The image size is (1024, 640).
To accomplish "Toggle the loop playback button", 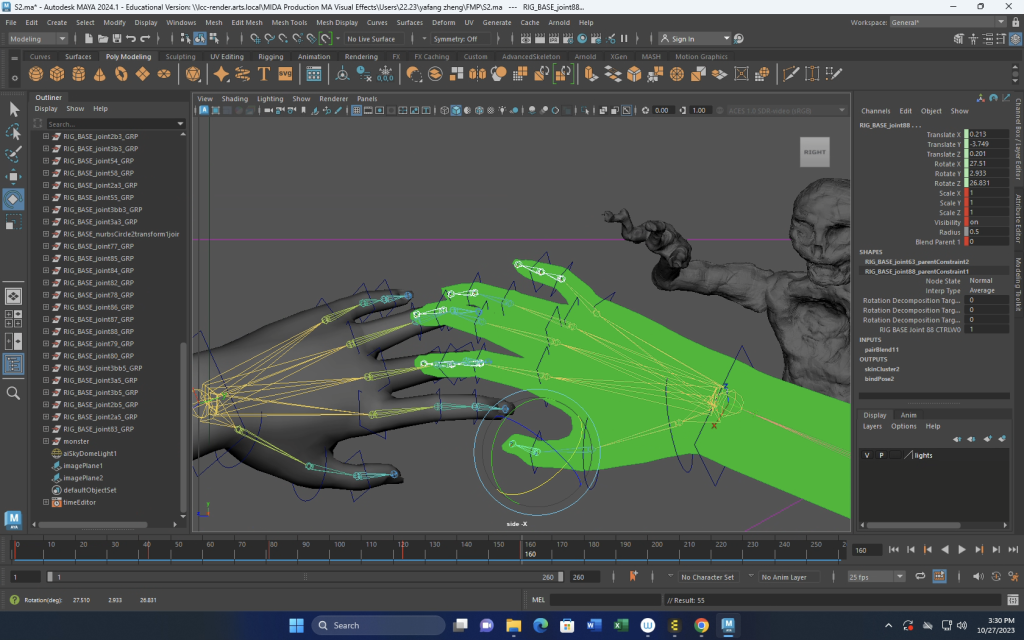I will click(x=922, y=577).
